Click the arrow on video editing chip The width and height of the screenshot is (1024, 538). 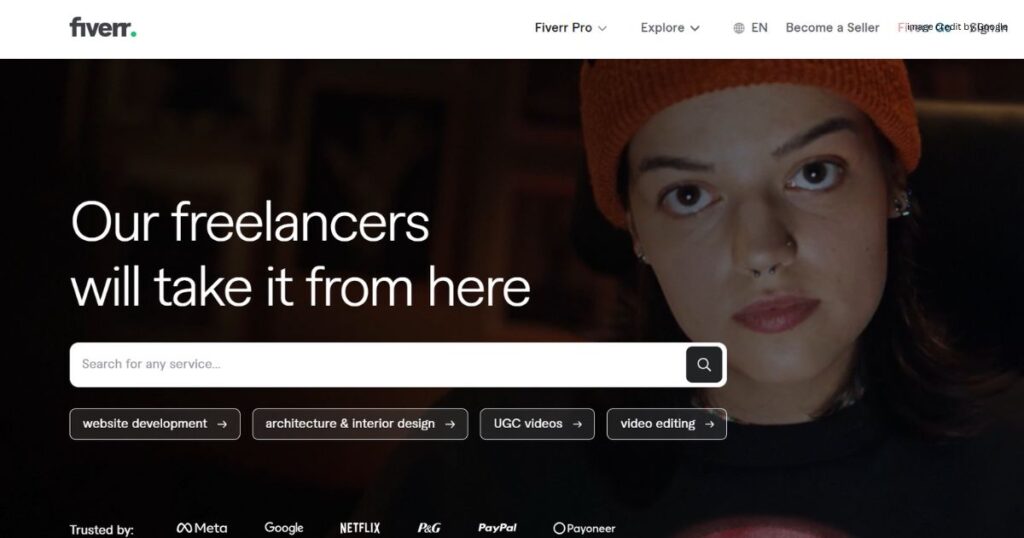point(709,424)
